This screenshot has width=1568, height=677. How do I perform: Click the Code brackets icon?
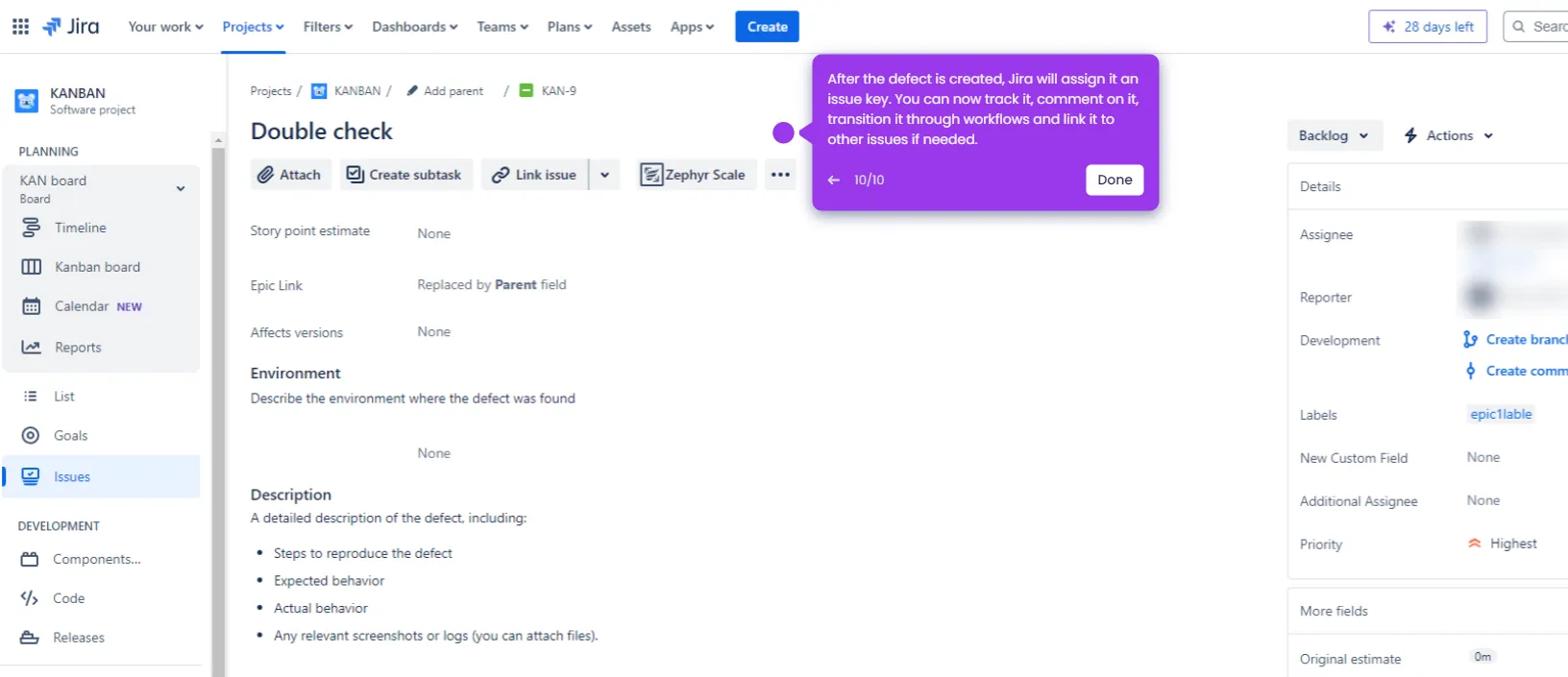(x=30, y=598)
